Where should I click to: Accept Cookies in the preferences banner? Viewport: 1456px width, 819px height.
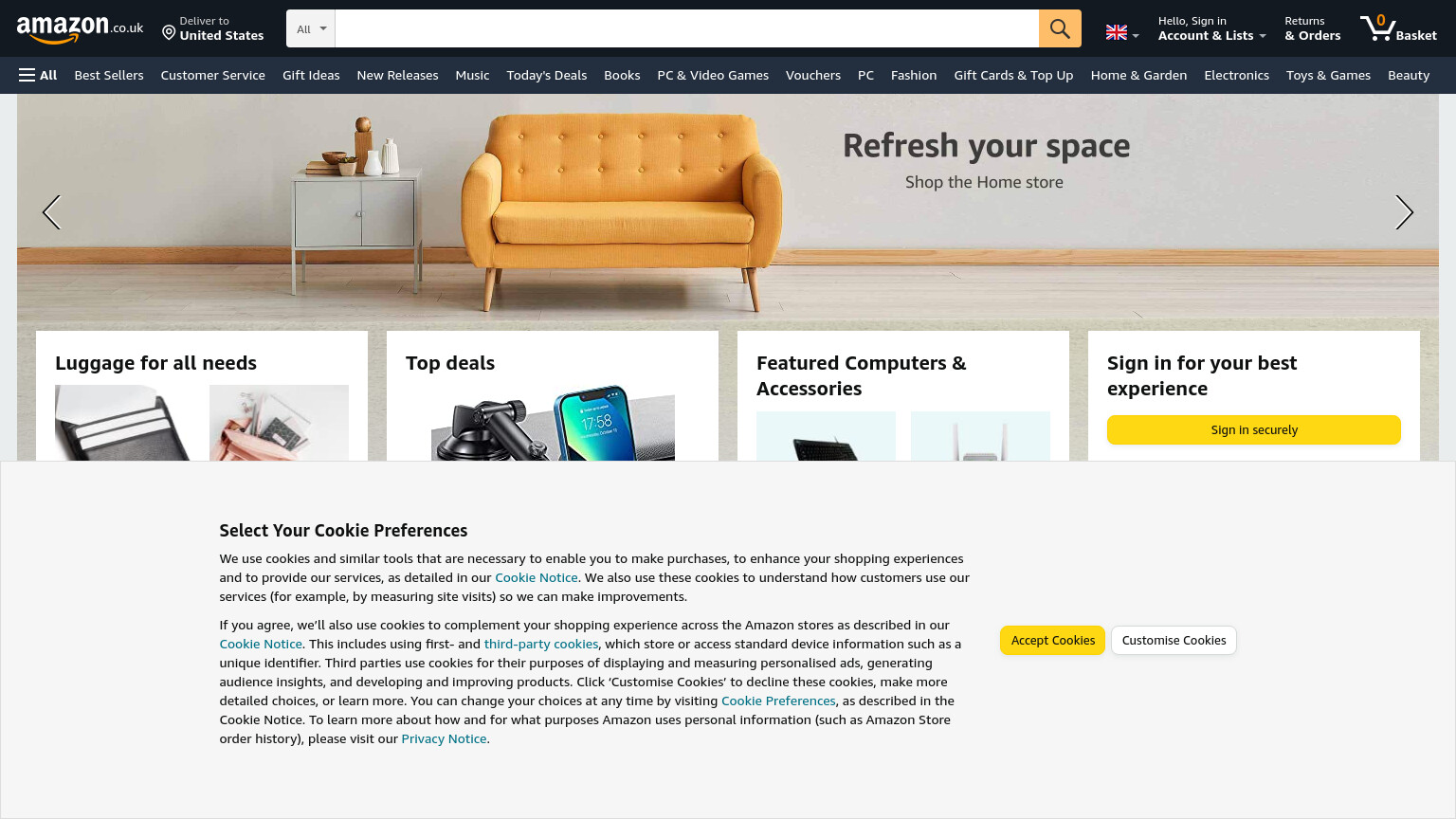pyautogui.click(x=1052, y=641)
